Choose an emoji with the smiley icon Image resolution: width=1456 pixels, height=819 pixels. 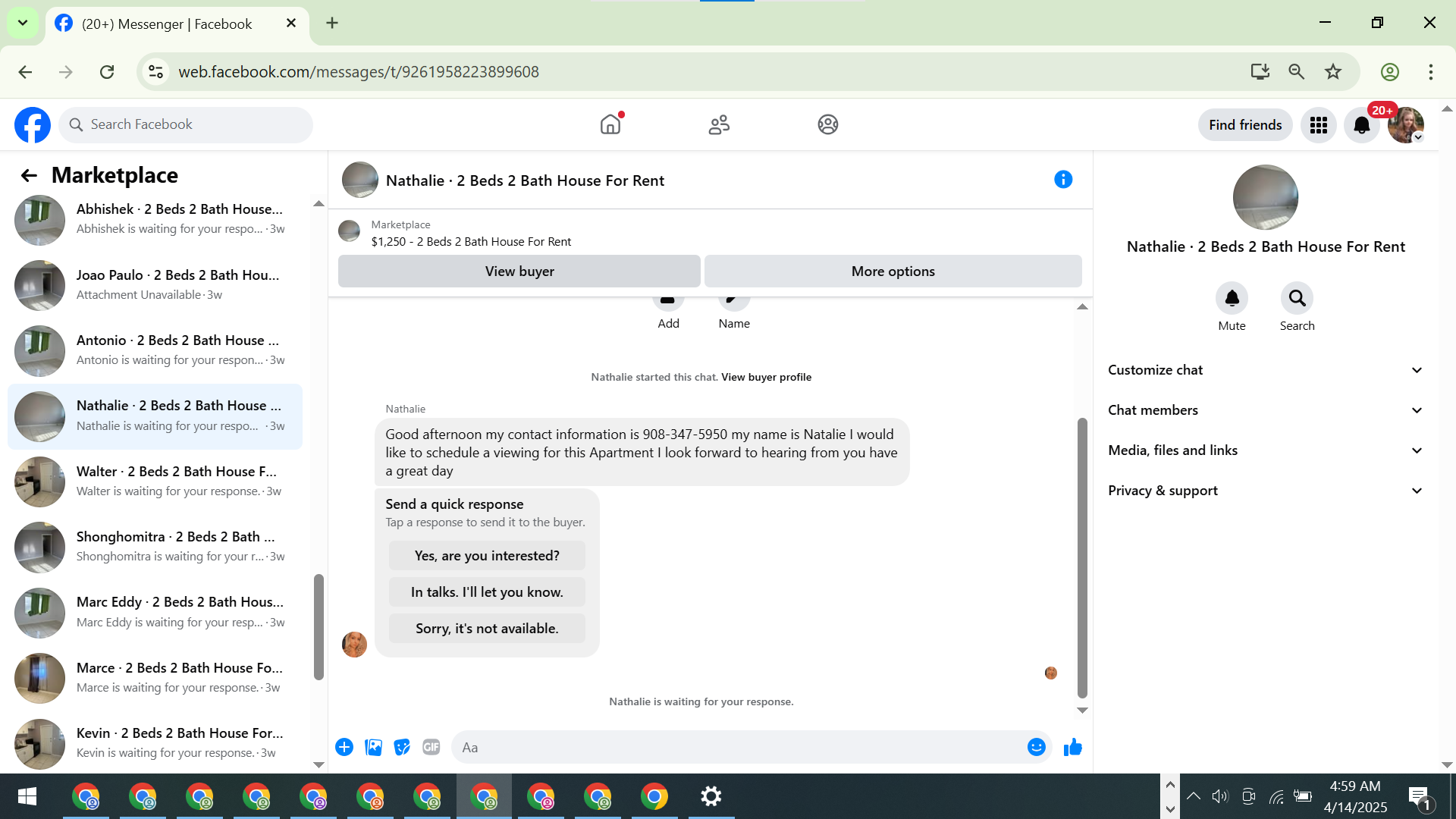click(1036, 748)
